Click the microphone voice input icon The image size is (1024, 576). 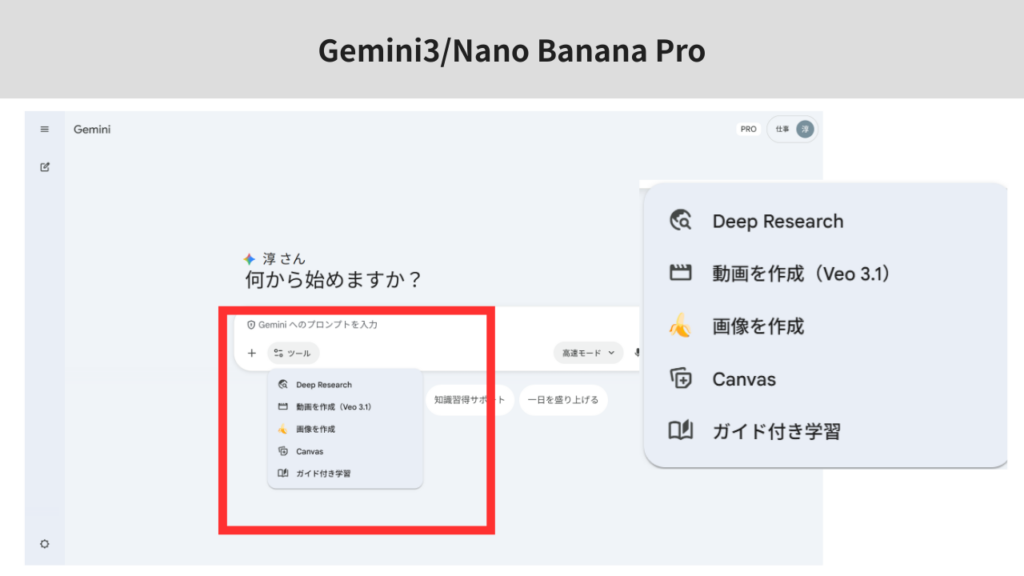coord(637,353)
